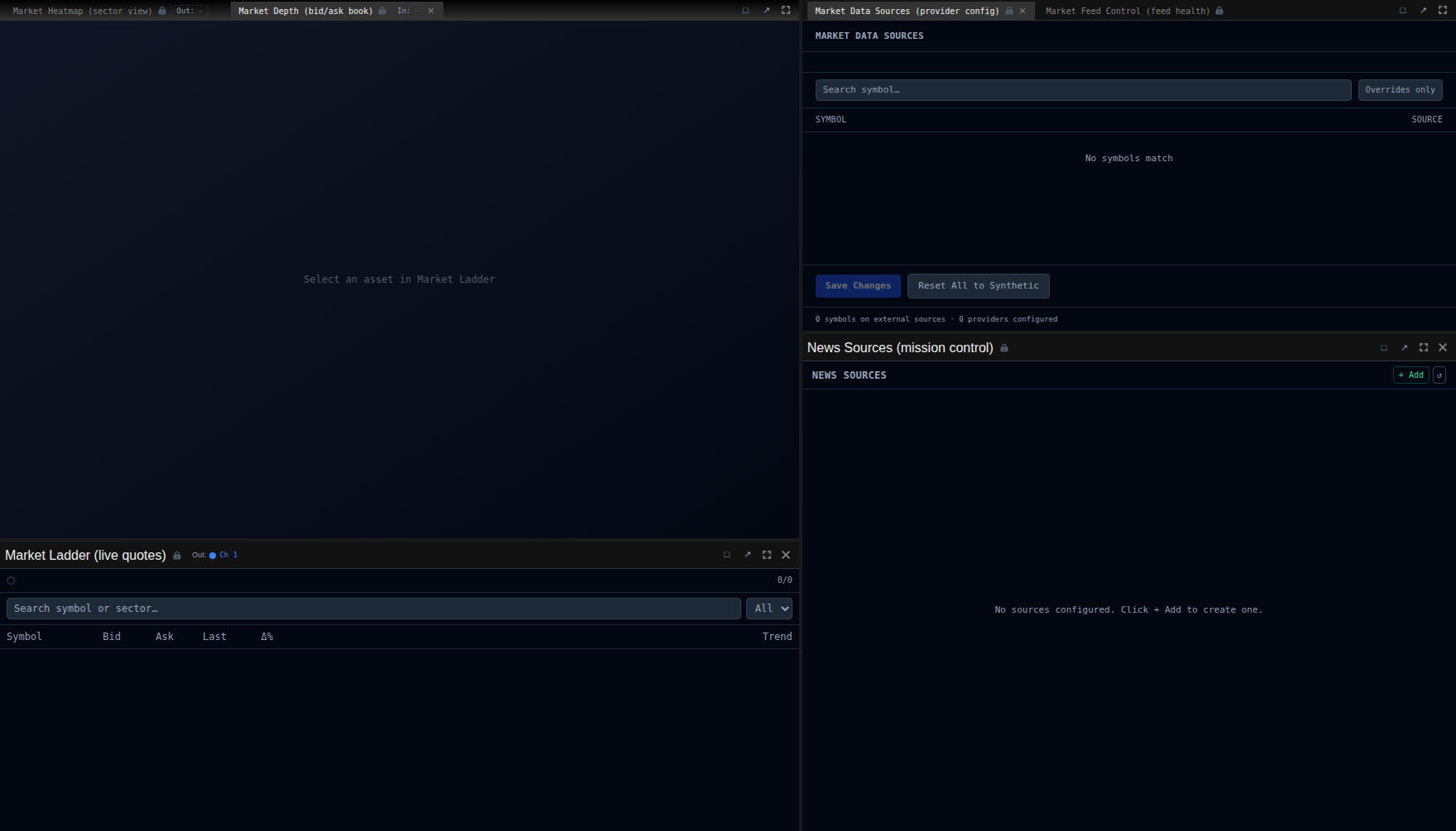Click the SOURCE column header
This screenshot has height=831, width=1456.
click(1427, 120)
